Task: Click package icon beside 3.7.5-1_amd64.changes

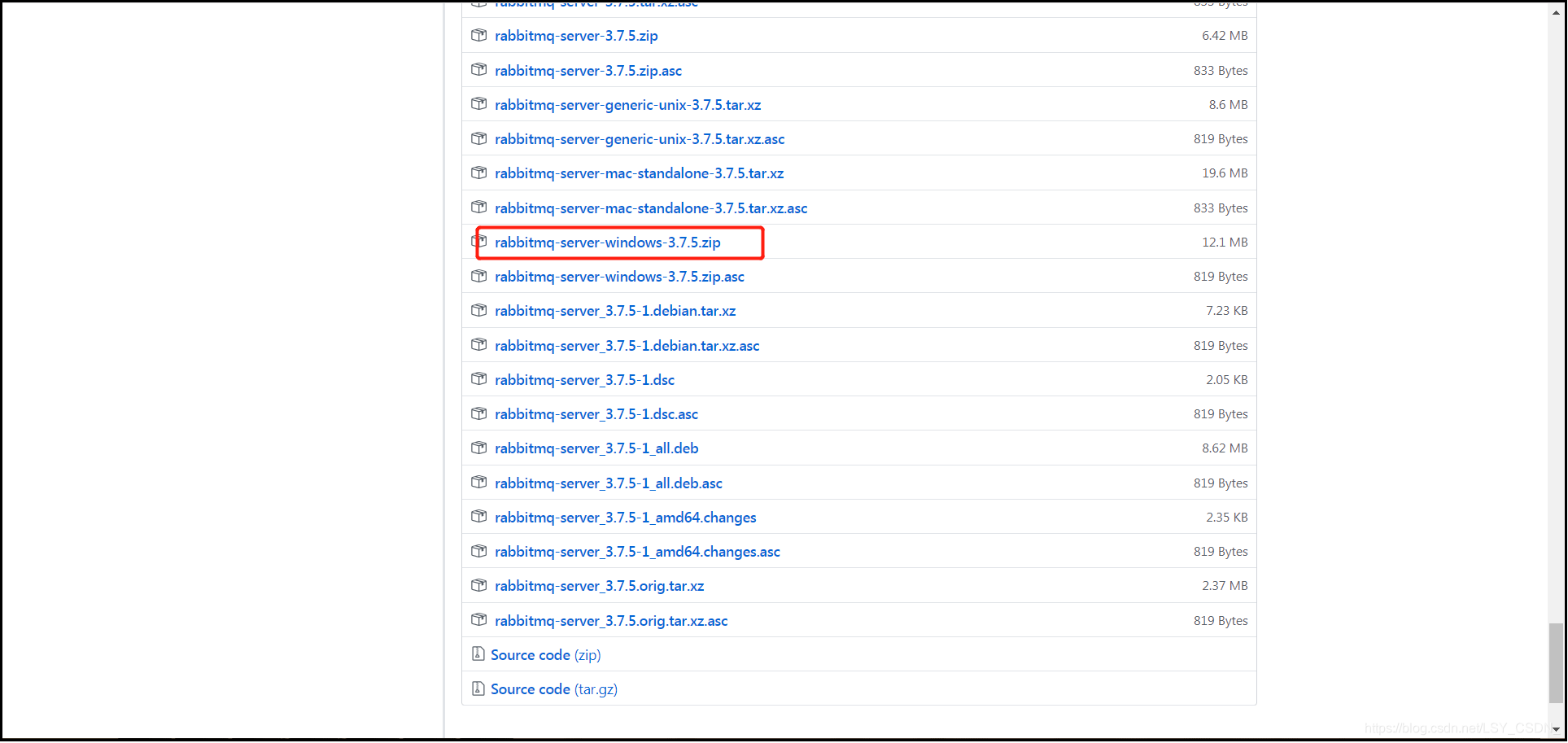Action: [x=479, y=517]
